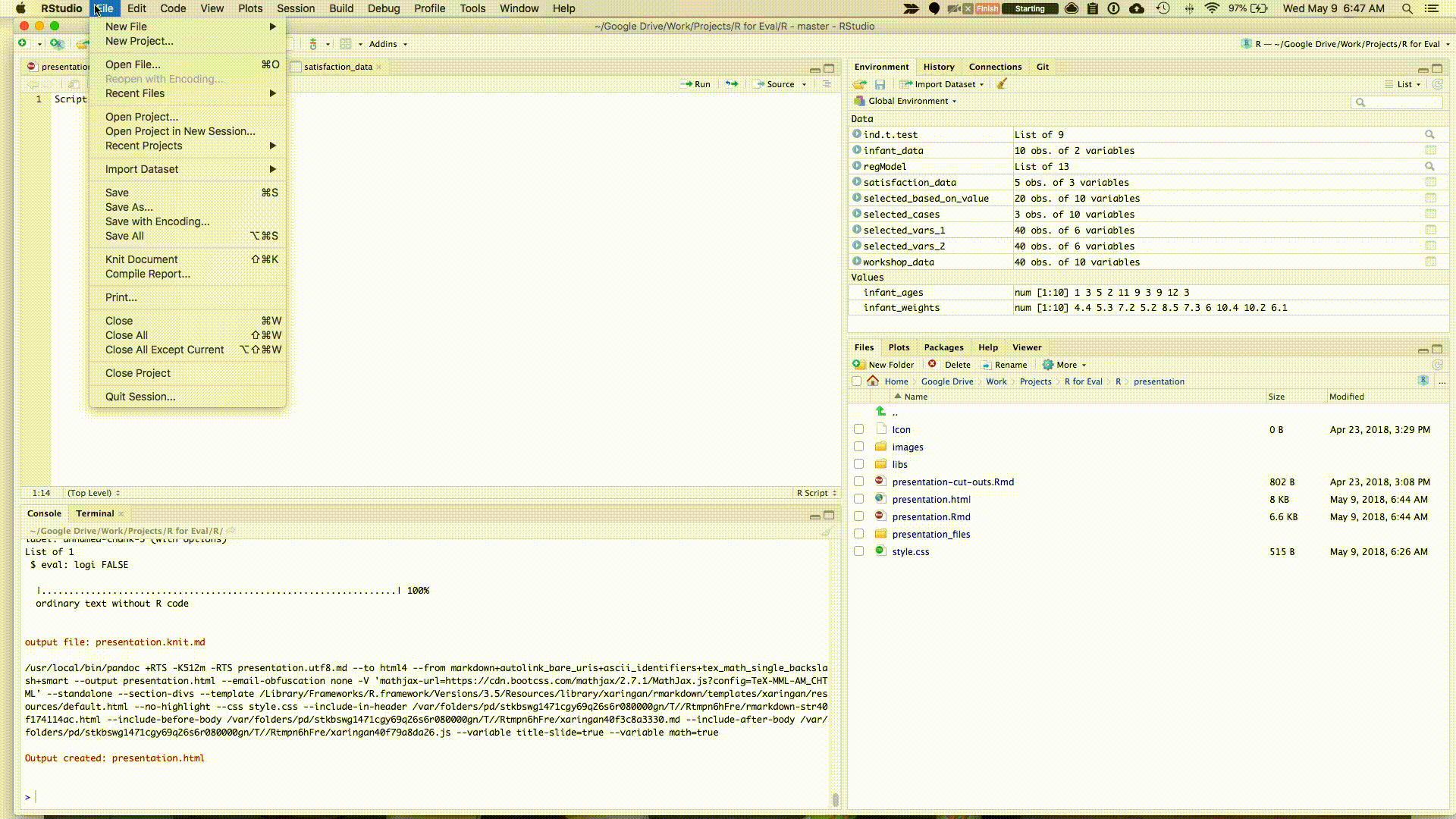Tick the checkbox beside style.css

[858, 551]
